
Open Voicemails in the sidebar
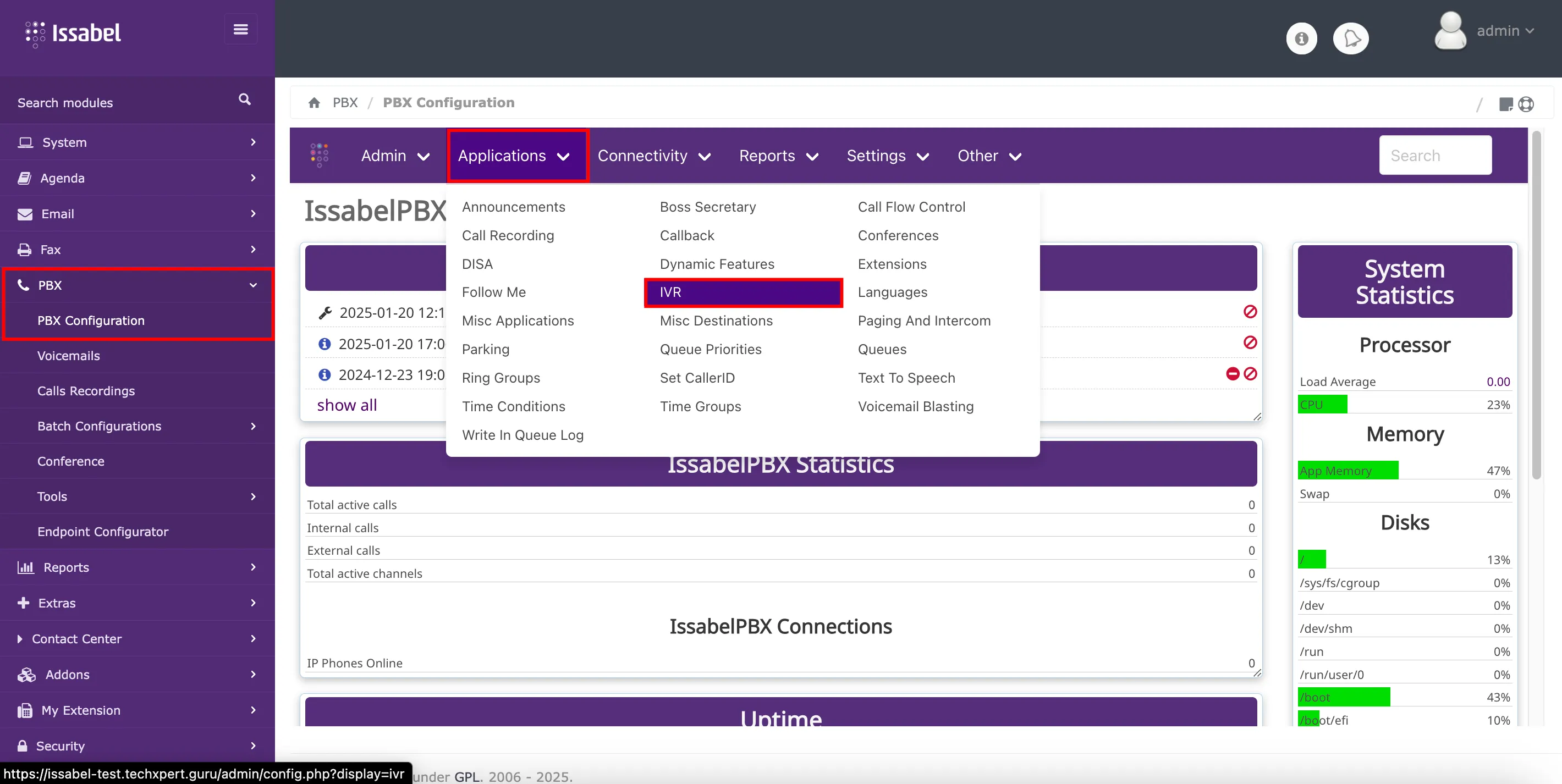click(69, 356)
